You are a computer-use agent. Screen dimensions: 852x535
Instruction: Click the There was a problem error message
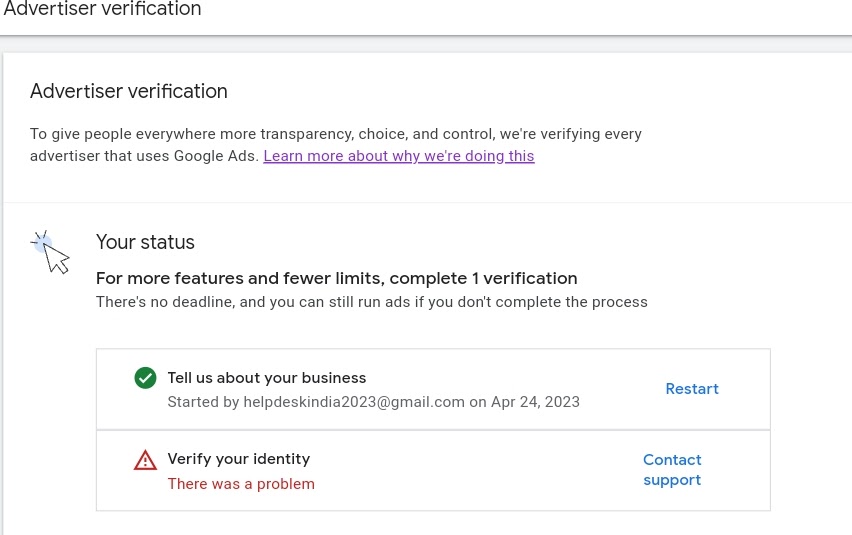point(241,484)
